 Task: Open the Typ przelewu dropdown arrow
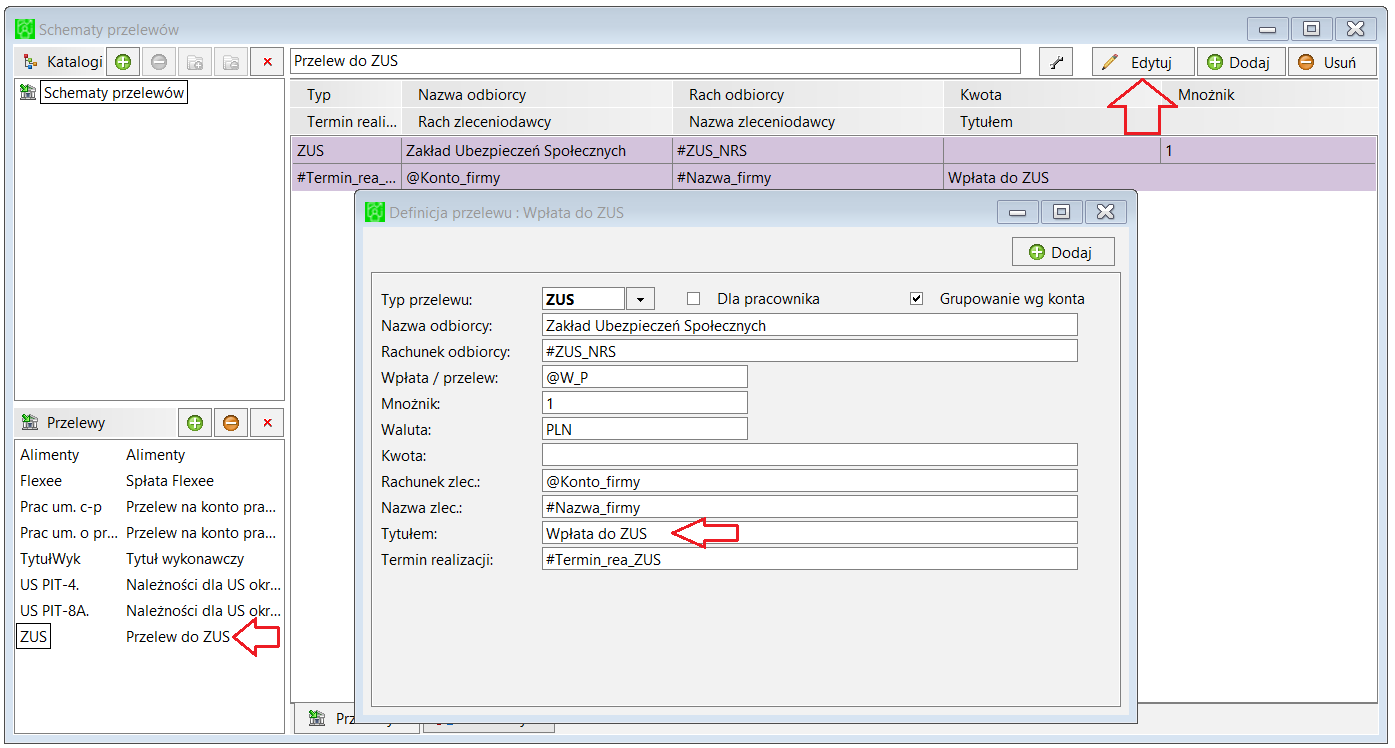[640, 299]
